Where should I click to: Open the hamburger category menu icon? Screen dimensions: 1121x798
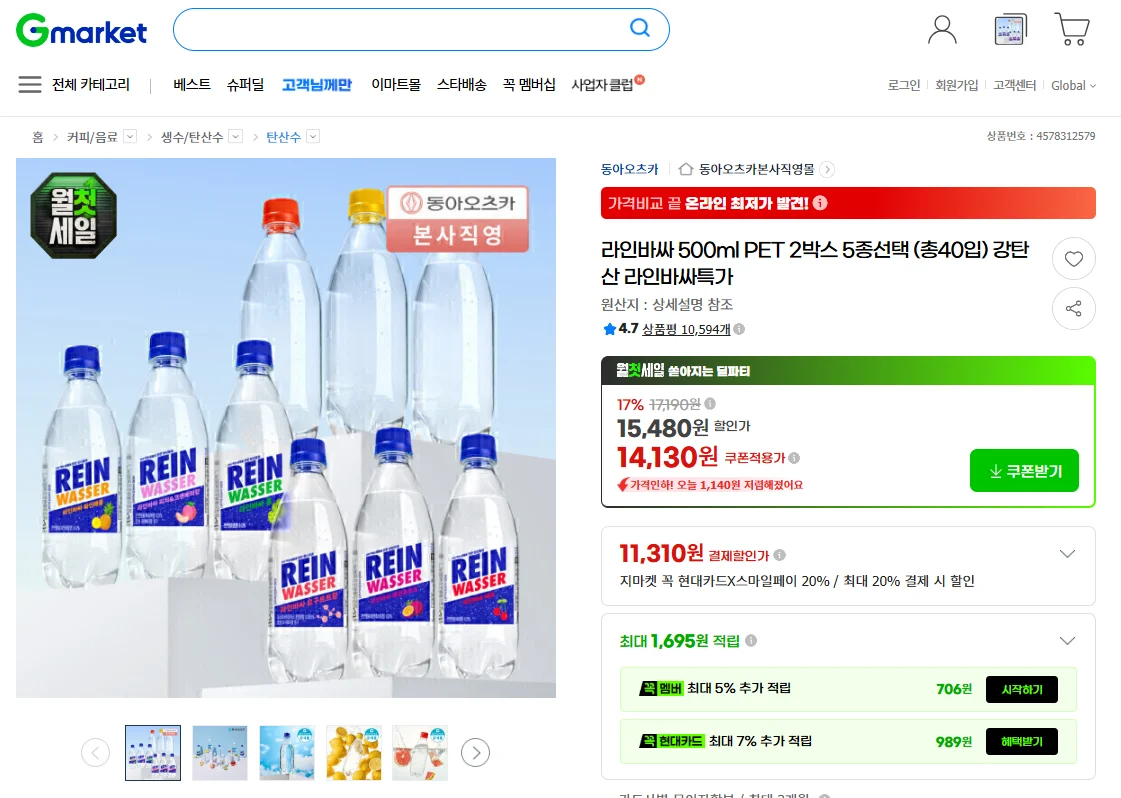coord(30,84)
